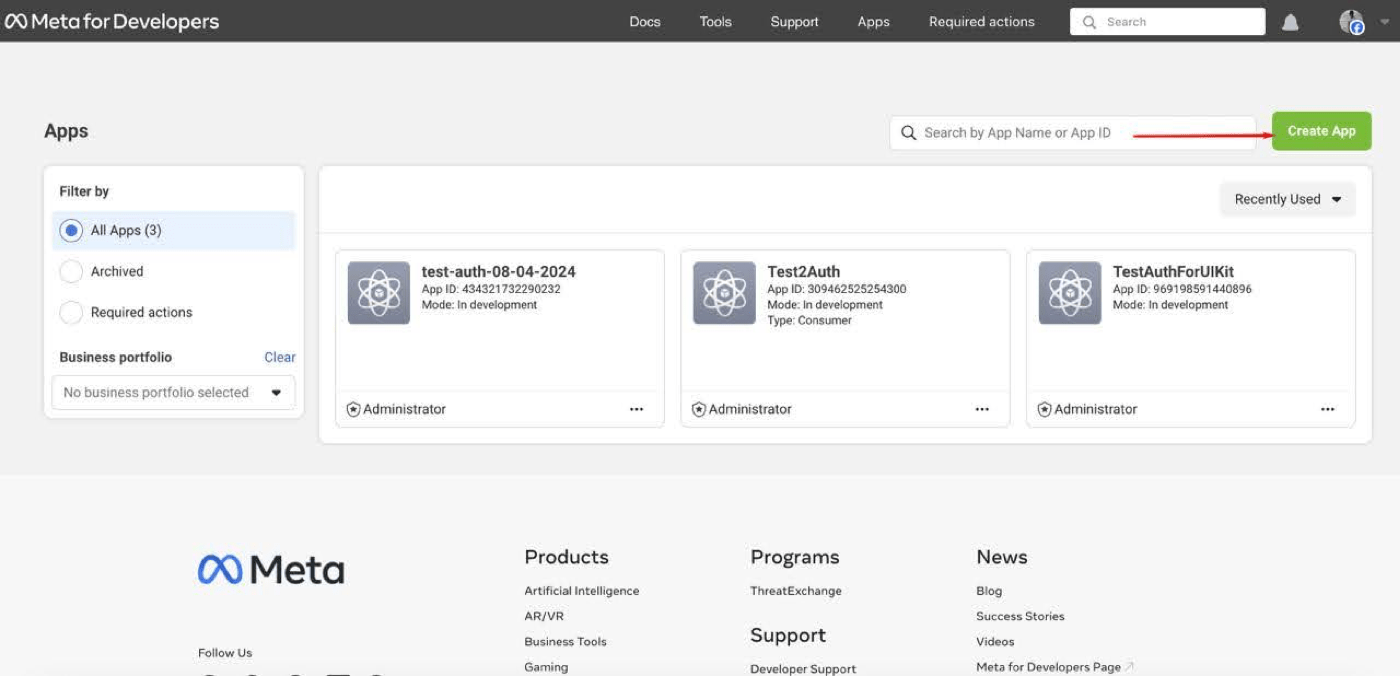The image size is (1400, 676).
Task: Click the Meta for Developers logo
Action: (112, 21)
